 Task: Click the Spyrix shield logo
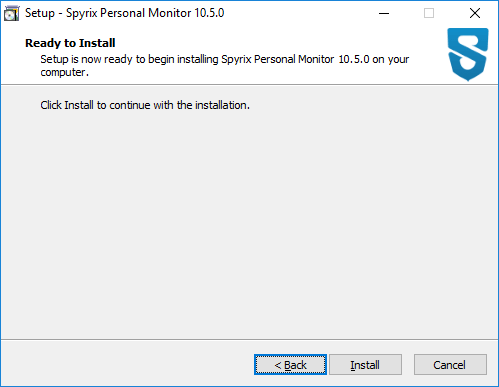click(x=468, y=54)
